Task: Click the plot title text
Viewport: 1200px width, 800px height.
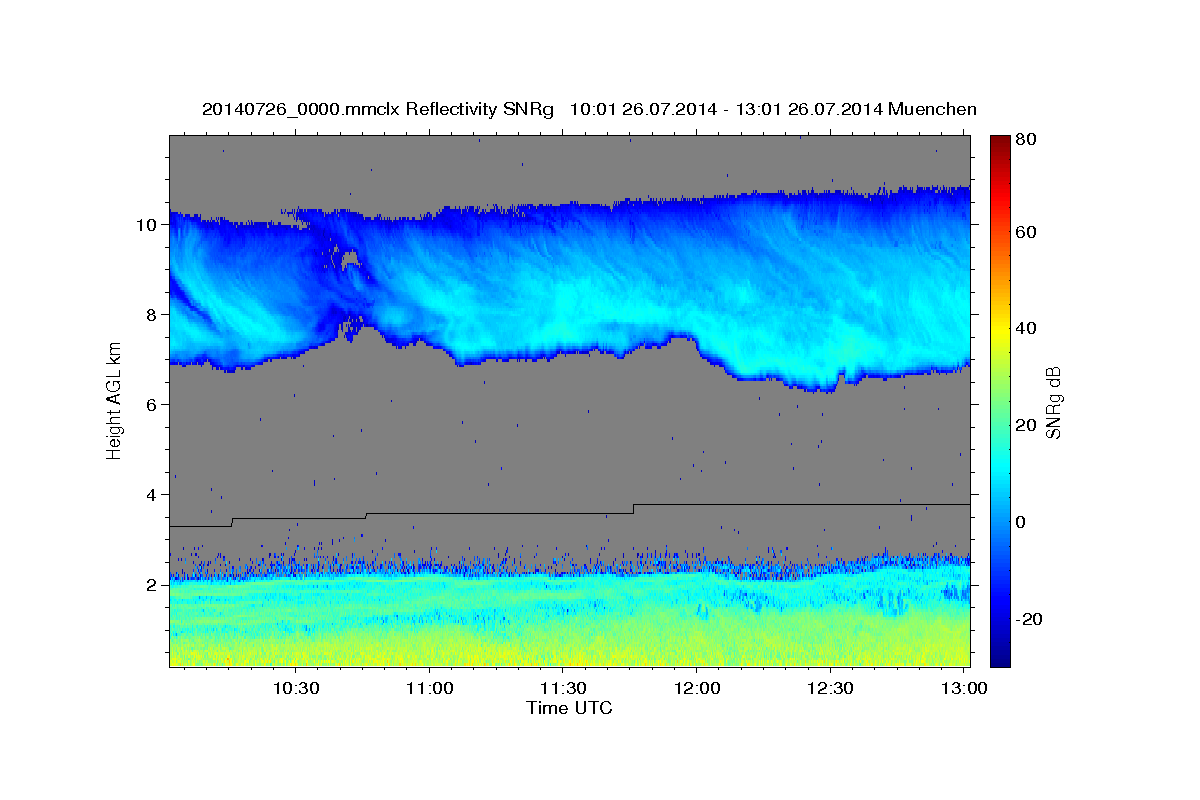Action: click(x=589, y=109)
